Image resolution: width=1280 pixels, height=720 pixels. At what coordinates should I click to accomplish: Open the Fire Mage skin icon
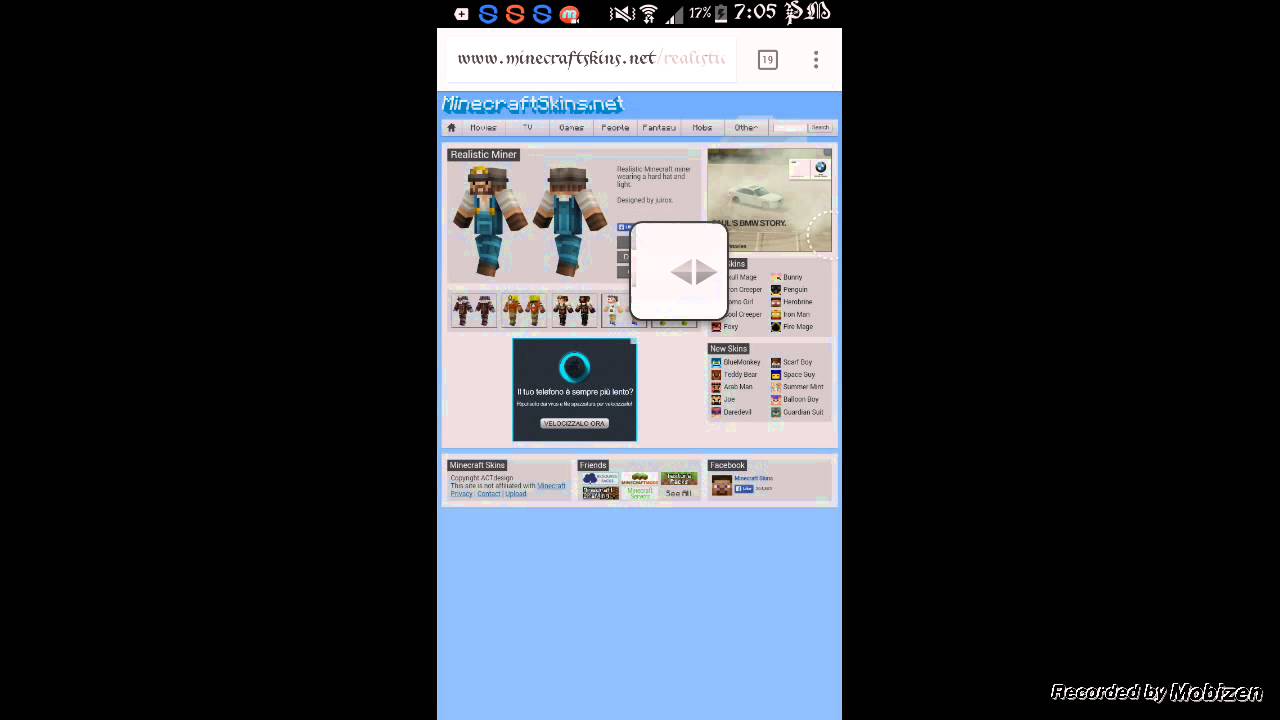tap(775, 327)
